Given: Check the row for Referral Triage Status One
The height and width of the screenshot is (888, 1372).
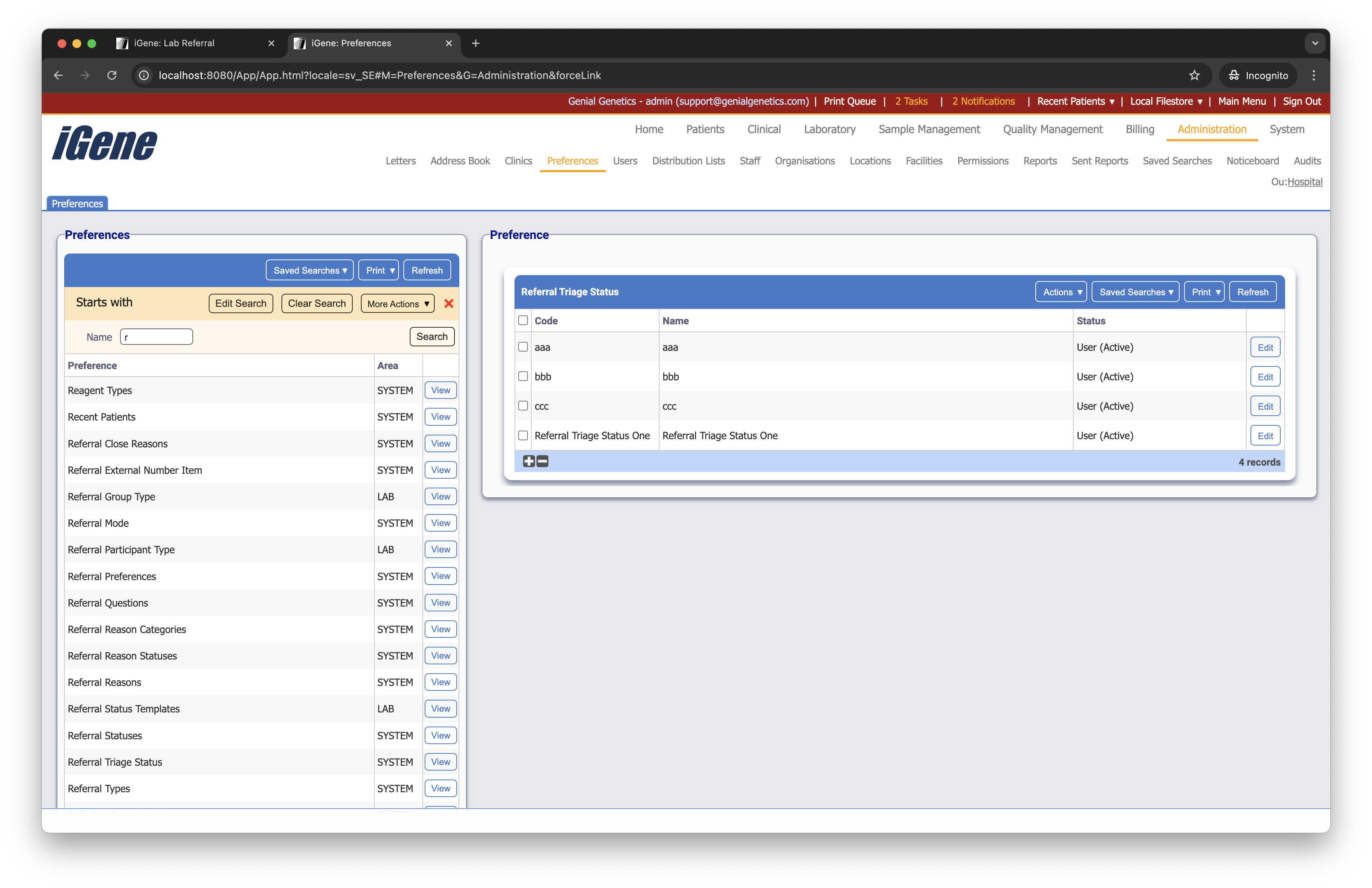Looking at the screenshot, I should pyautogui.click(x=523, y=435).
